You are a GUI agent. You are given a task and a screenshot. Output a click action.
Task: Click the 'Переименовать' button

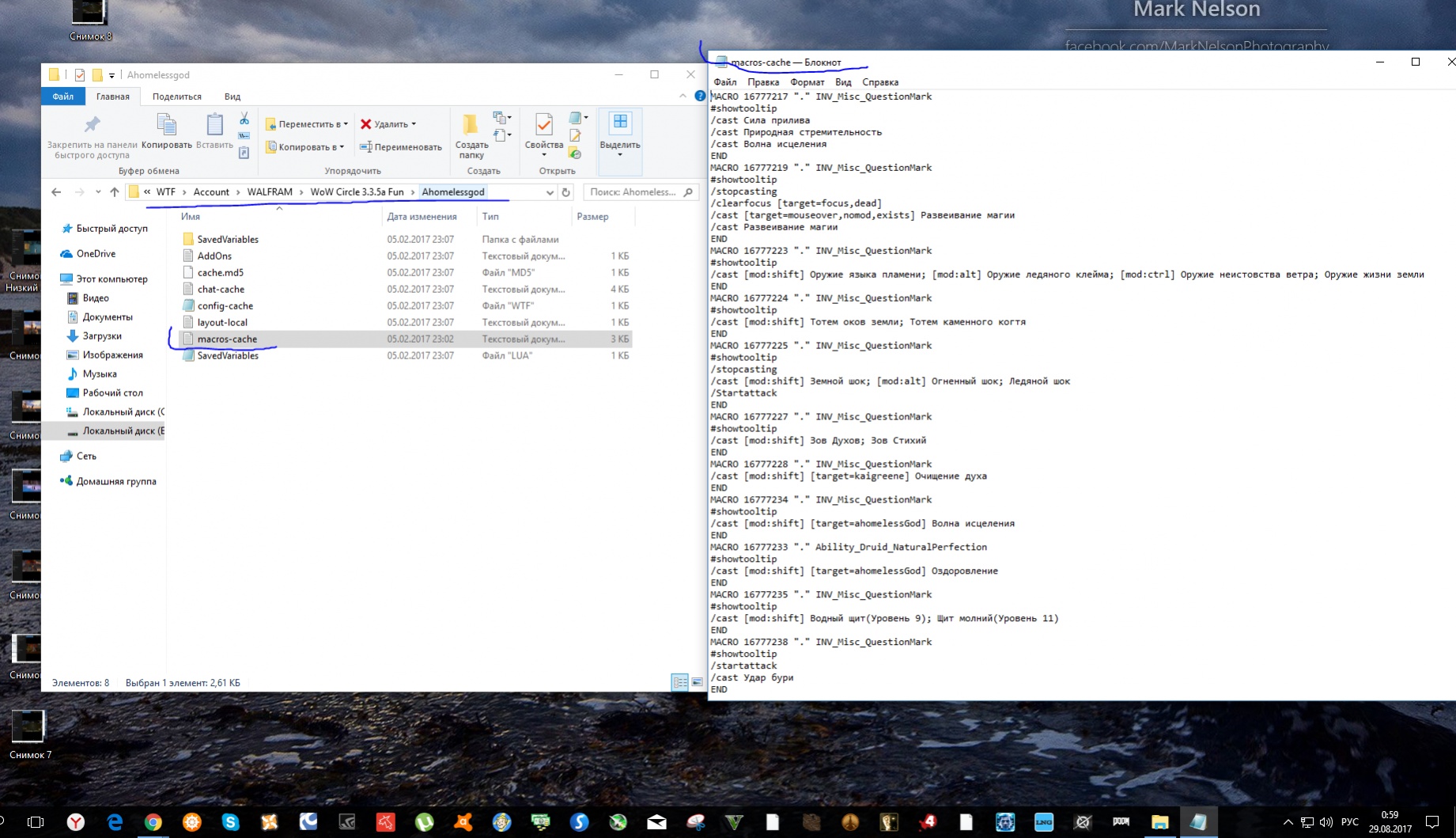pos(401,147)
